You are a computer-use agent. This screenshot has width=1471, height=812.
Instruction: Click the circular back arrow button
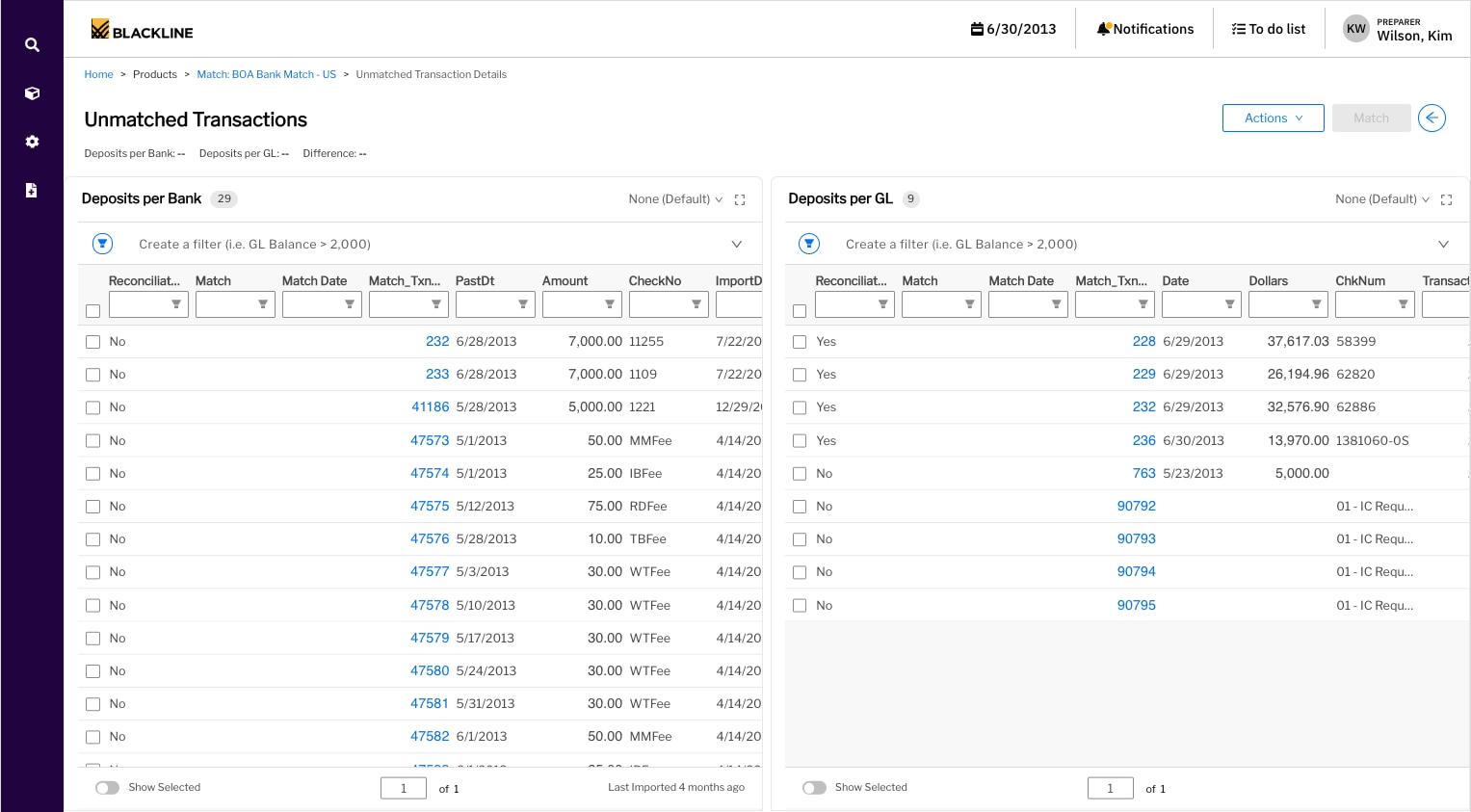1432,118
